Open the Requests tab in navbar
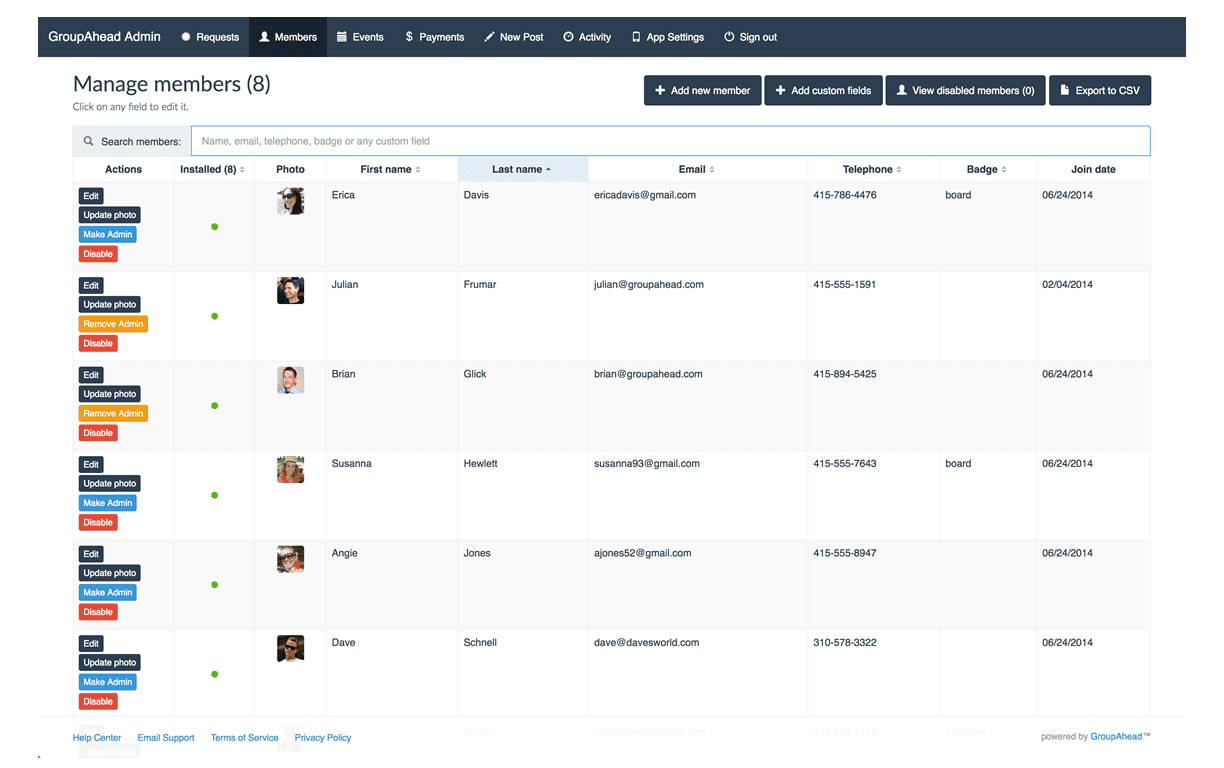This screenshot has height=768, width=1224. click(x=210, y=37)
